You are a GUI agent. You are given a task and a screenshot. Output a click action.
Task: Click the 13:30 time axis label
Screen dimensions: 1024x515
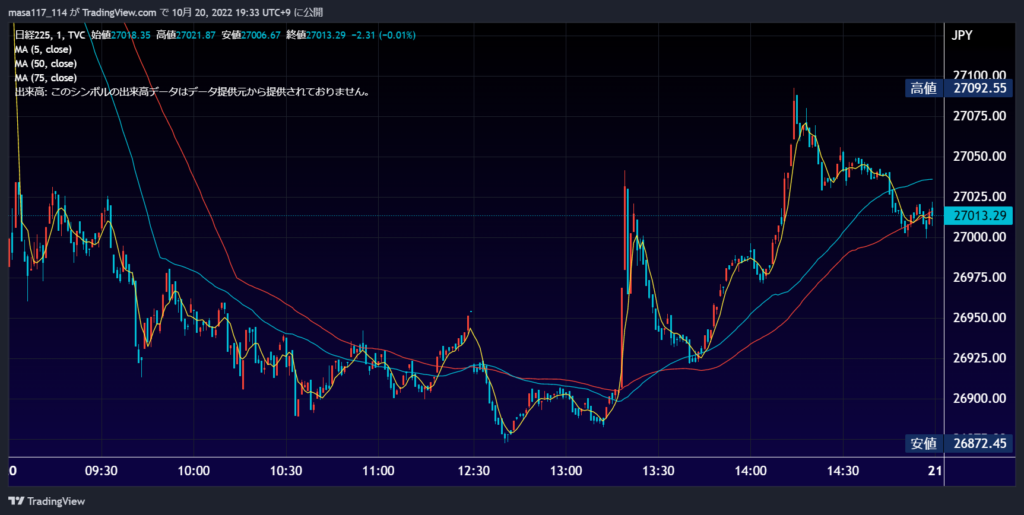pyautogui.click(x=658, y=471)
